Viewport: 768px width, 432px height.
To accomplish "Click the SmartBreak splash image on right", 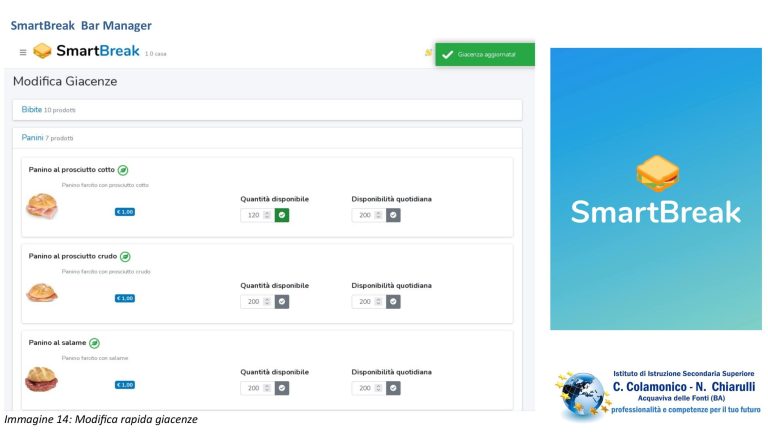I will coord(656,189).
